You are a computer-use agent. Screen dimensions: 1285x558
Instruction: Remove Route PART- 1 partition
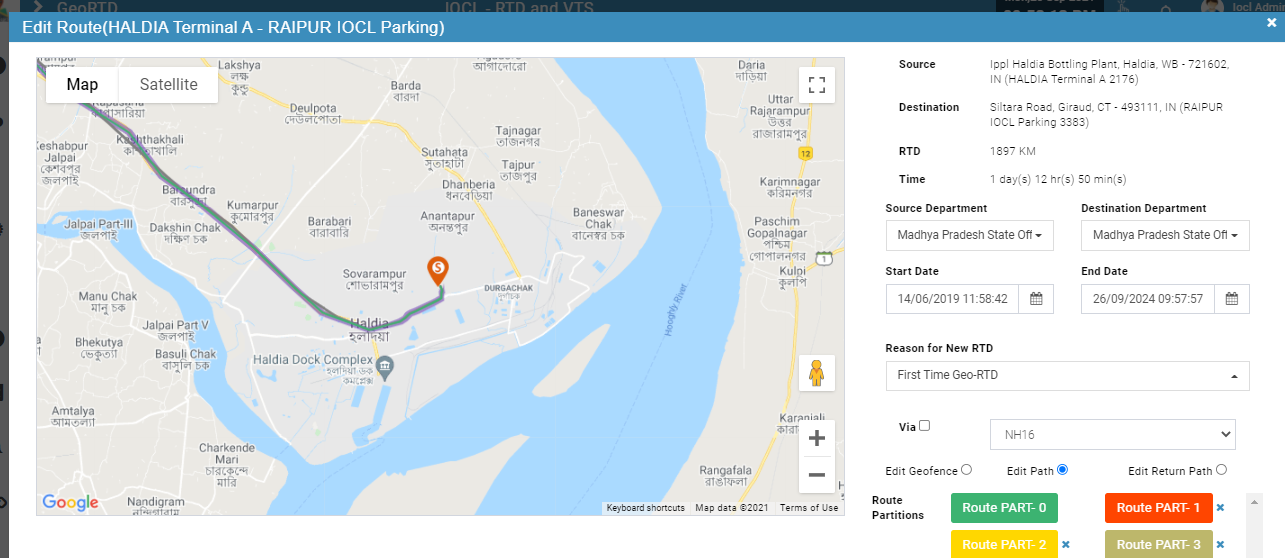click(1220, 508)
